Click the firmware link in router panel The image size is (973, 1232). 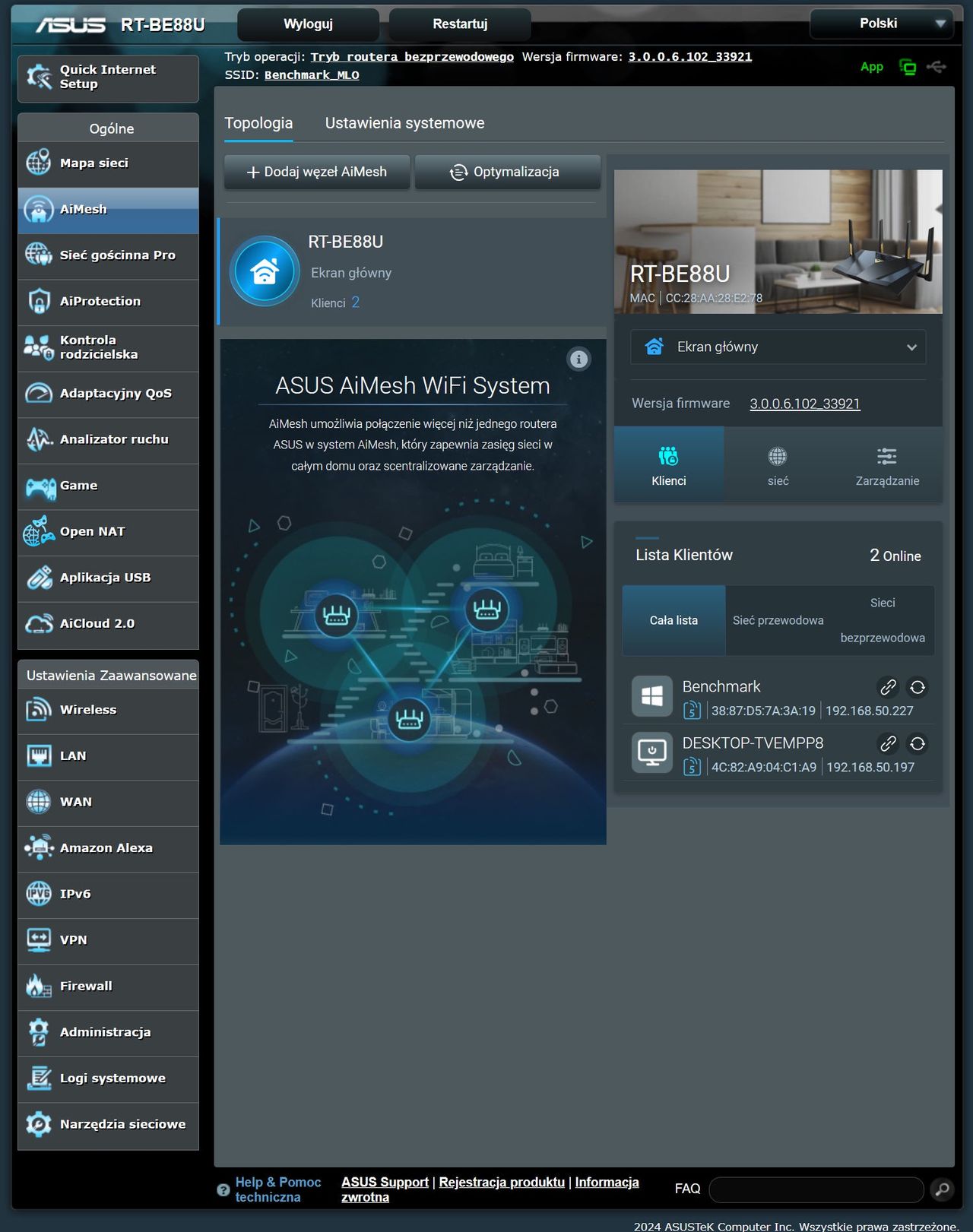click(x=805, y=404)
